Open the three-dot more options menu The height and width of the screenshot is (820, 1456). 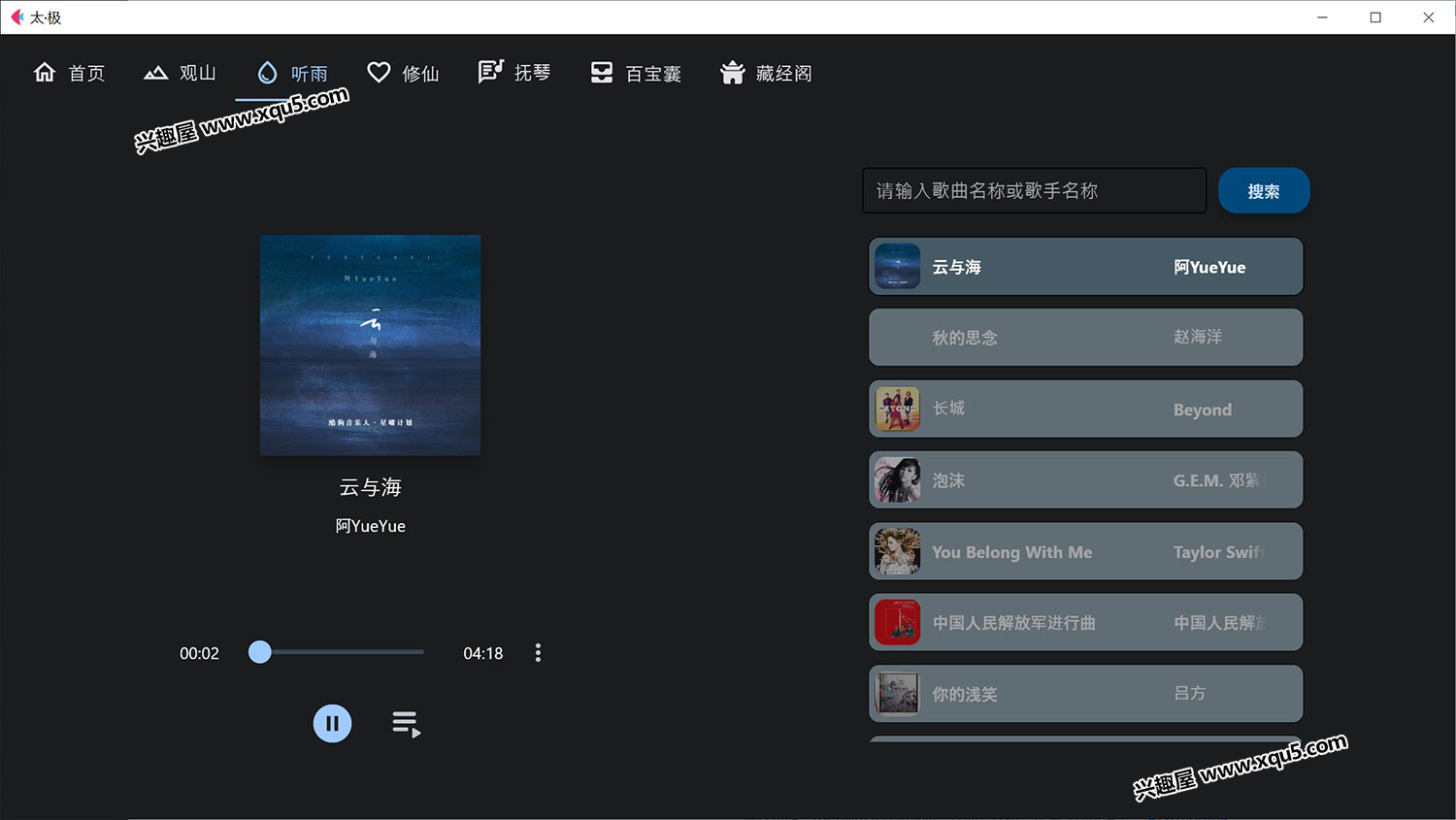[538, 653]
